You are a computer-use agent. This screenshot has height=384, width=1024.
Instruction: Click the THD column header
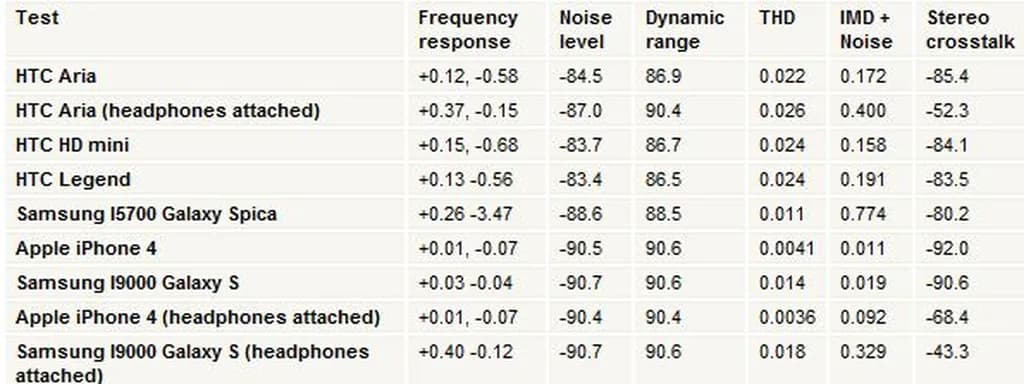pos(777,18)
